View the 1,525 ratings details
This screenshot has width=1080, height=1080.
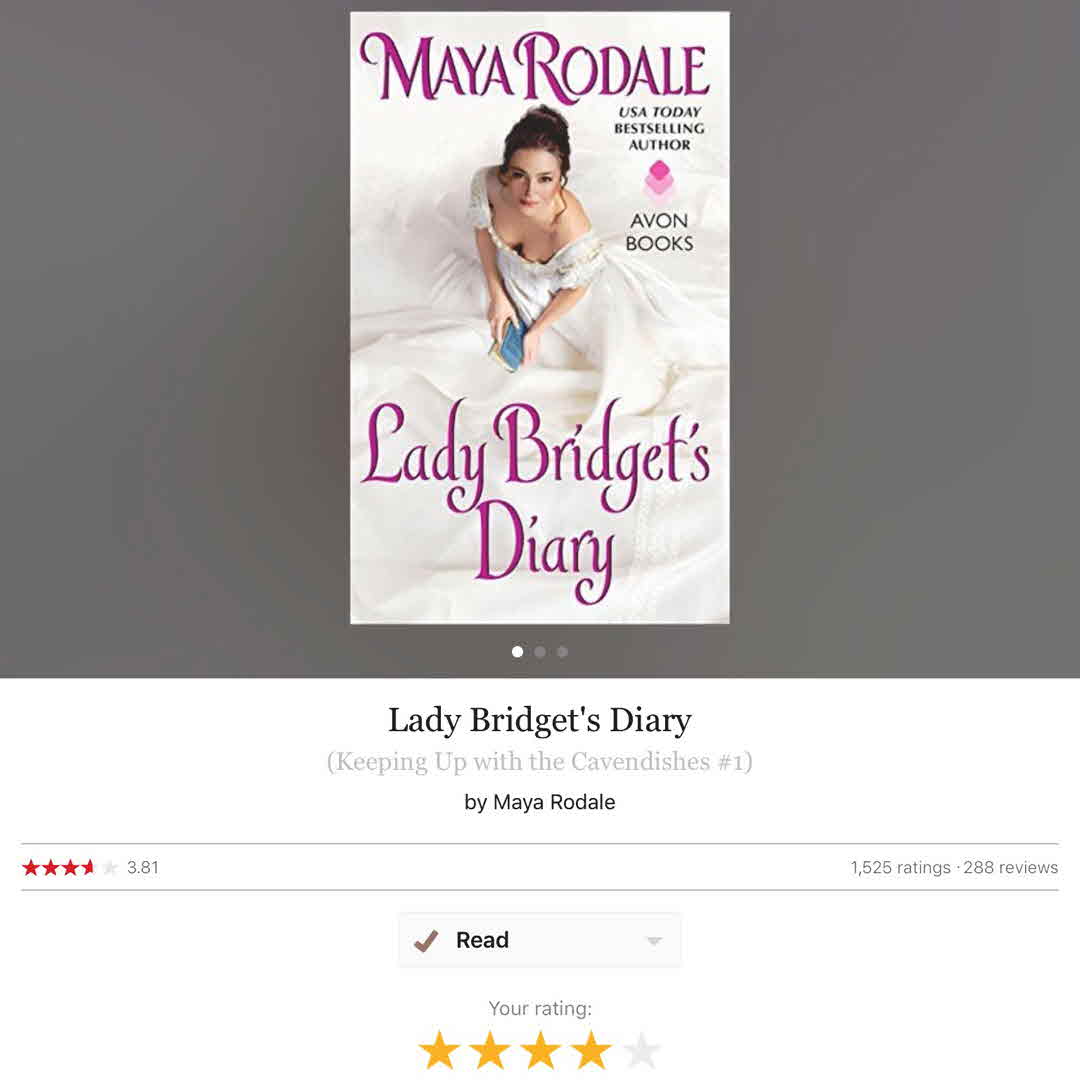click(x=900, y=867)
